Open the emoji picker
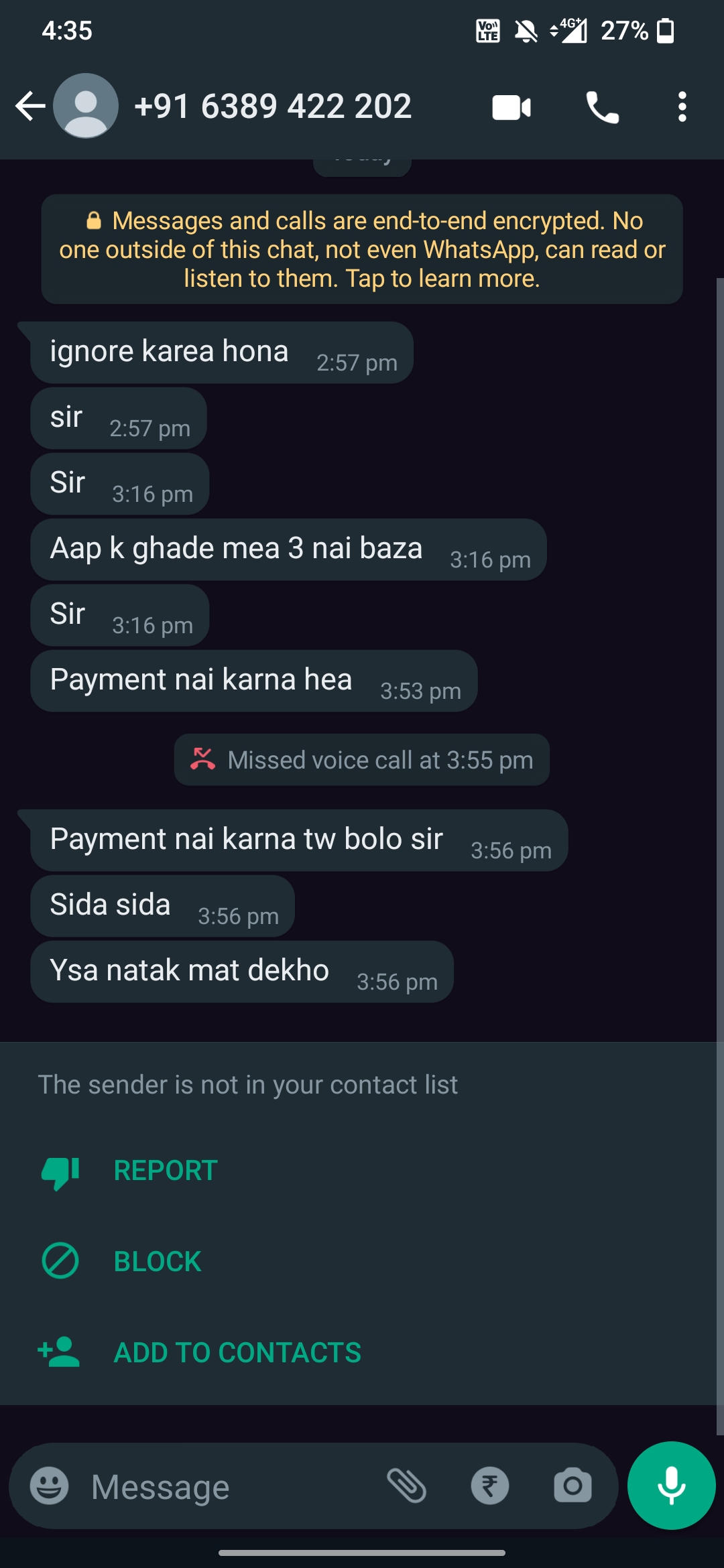Image resolution: width=724 pixels, height=1568 pixels. pos(50,1486)
